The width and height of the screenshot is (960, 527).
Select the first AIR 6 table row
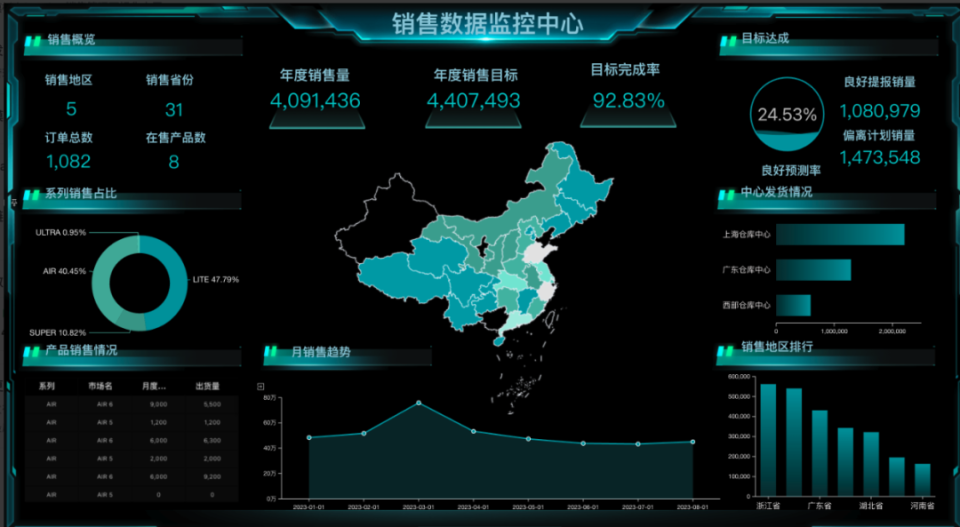[x=130, y=404]
